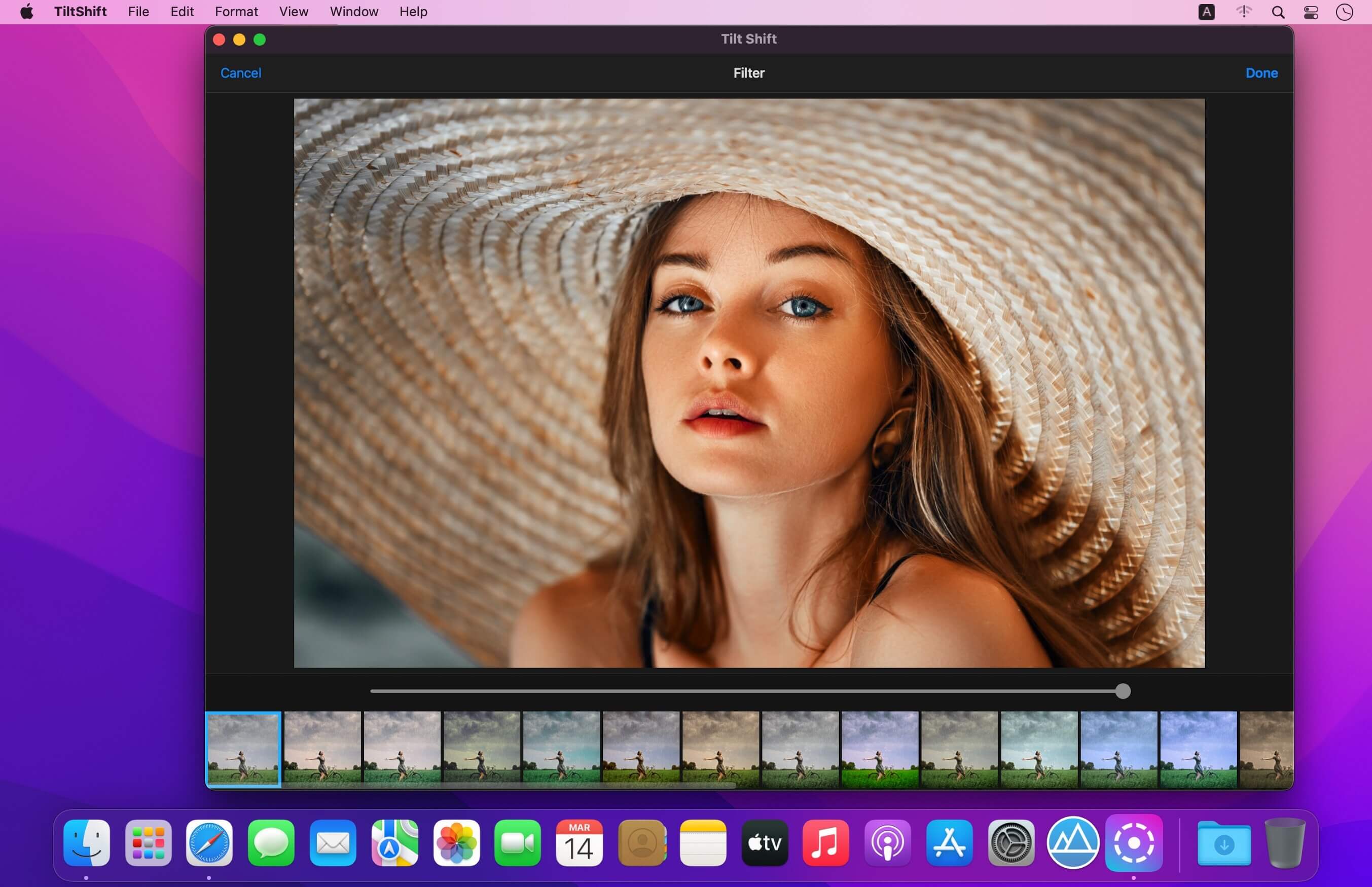Open Apple TV app in dock
The image size is (1372, 887).
764,842
